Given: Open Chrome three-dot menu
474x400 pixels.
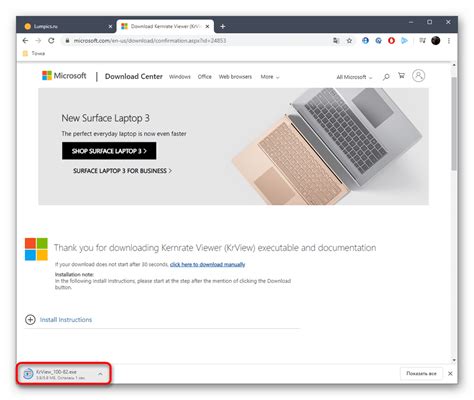Looking at the screenshot, I should (x=449, y=41).
